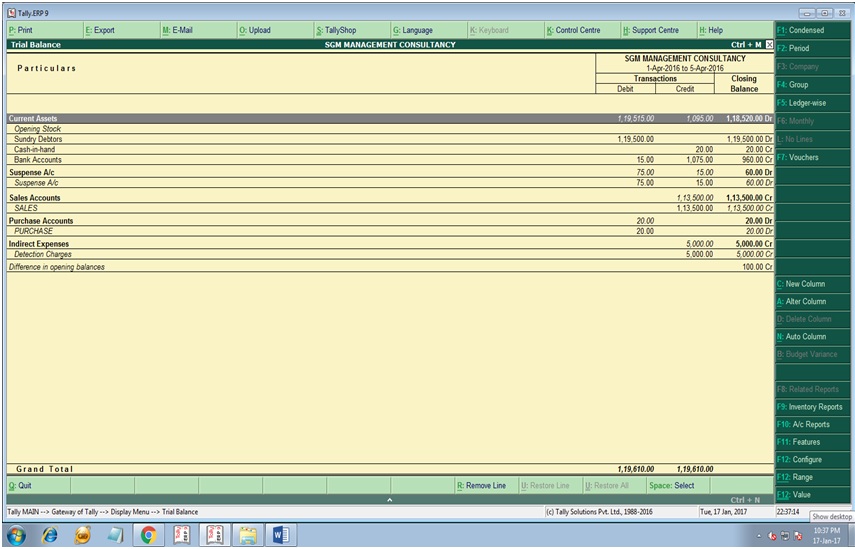Click Show desktop button
Screen dimensions: 855x549
852,535
